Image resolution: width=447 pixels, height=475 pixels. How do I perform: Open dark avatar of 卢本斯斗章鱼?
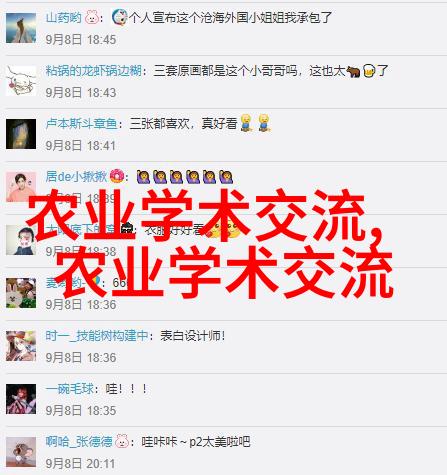[x=21, y=134]
